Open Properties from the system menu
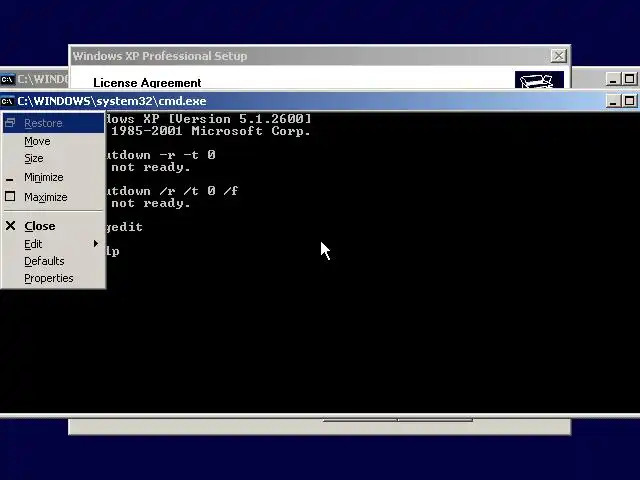The height and width of the screenshot is (480, 640). coord(53,278)
